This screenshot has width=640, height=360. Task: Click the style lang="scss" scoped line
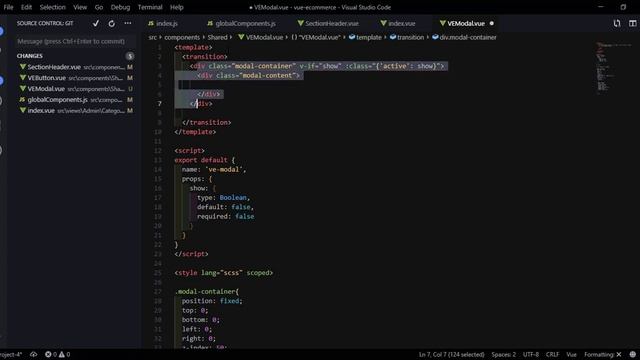coord(224,273)
